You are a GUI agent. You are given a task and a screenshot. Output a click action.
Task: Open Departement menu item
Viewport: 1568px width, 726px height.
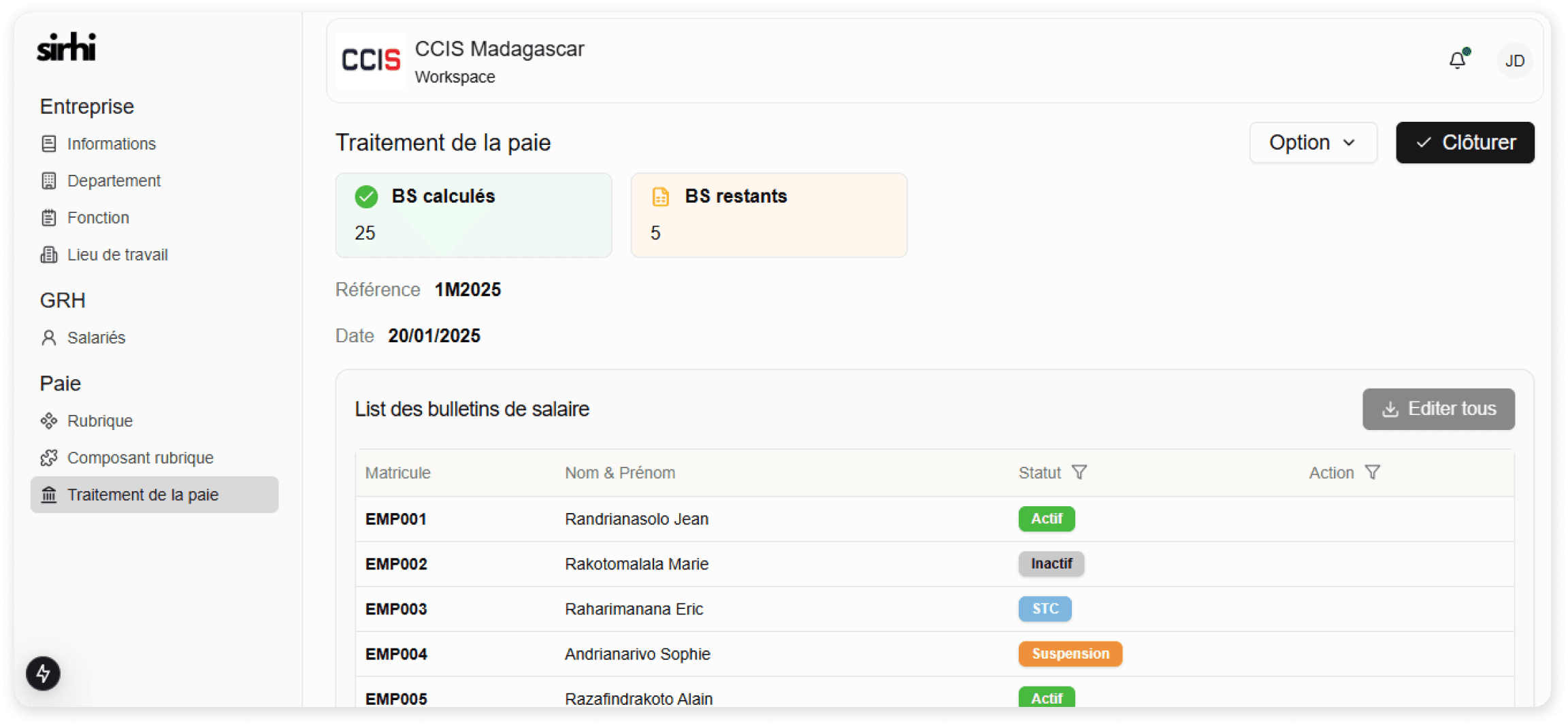pos(114,181)
